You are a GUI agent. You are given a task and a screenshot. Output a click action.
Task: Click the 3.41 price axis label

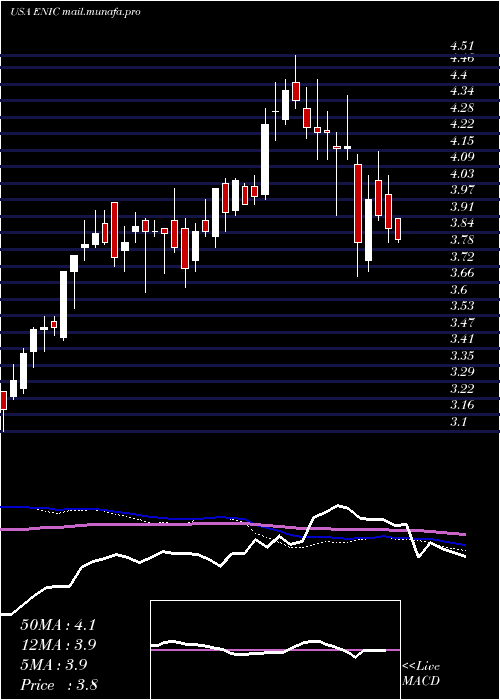(462, 339)
